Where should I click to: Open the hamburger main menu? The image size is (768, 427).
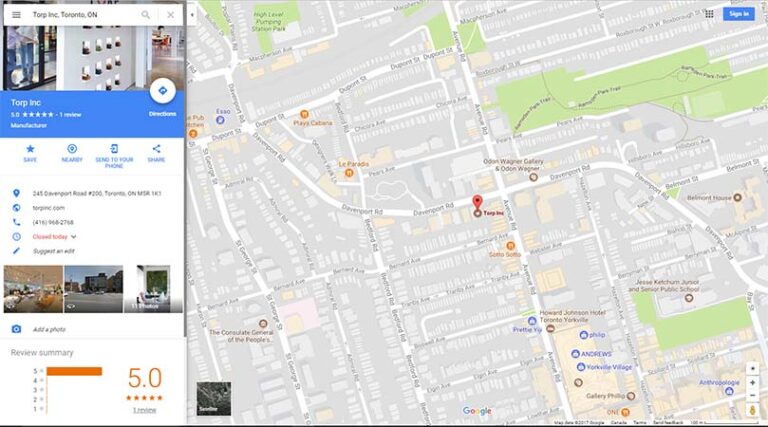16,15
